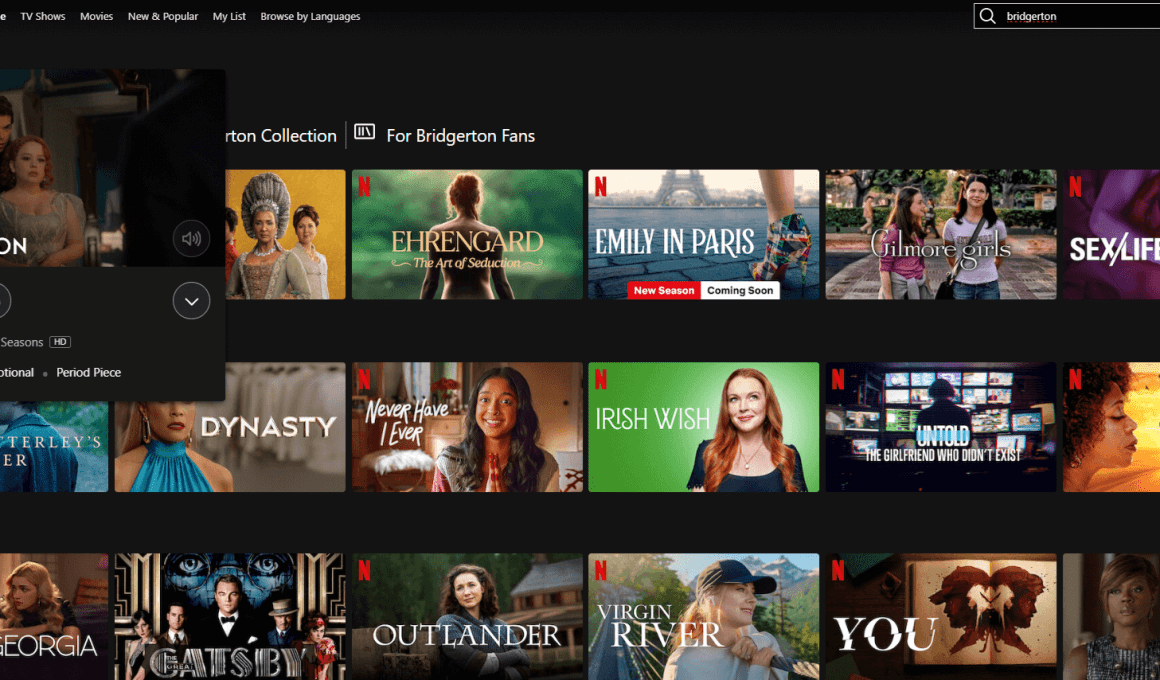Select Browse by Languages

(x=310, y=16)
